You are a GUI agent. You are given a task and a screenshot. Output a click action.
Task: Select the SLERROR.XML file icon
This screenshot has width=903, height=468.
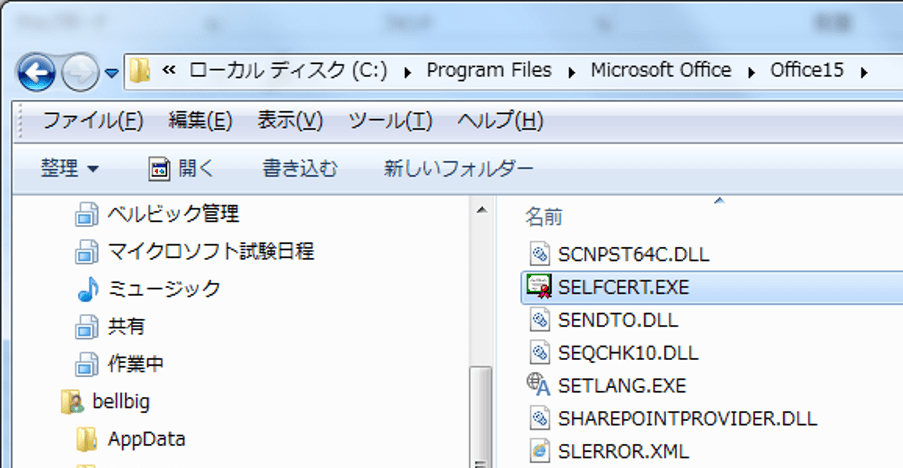(x=540, y=449)
